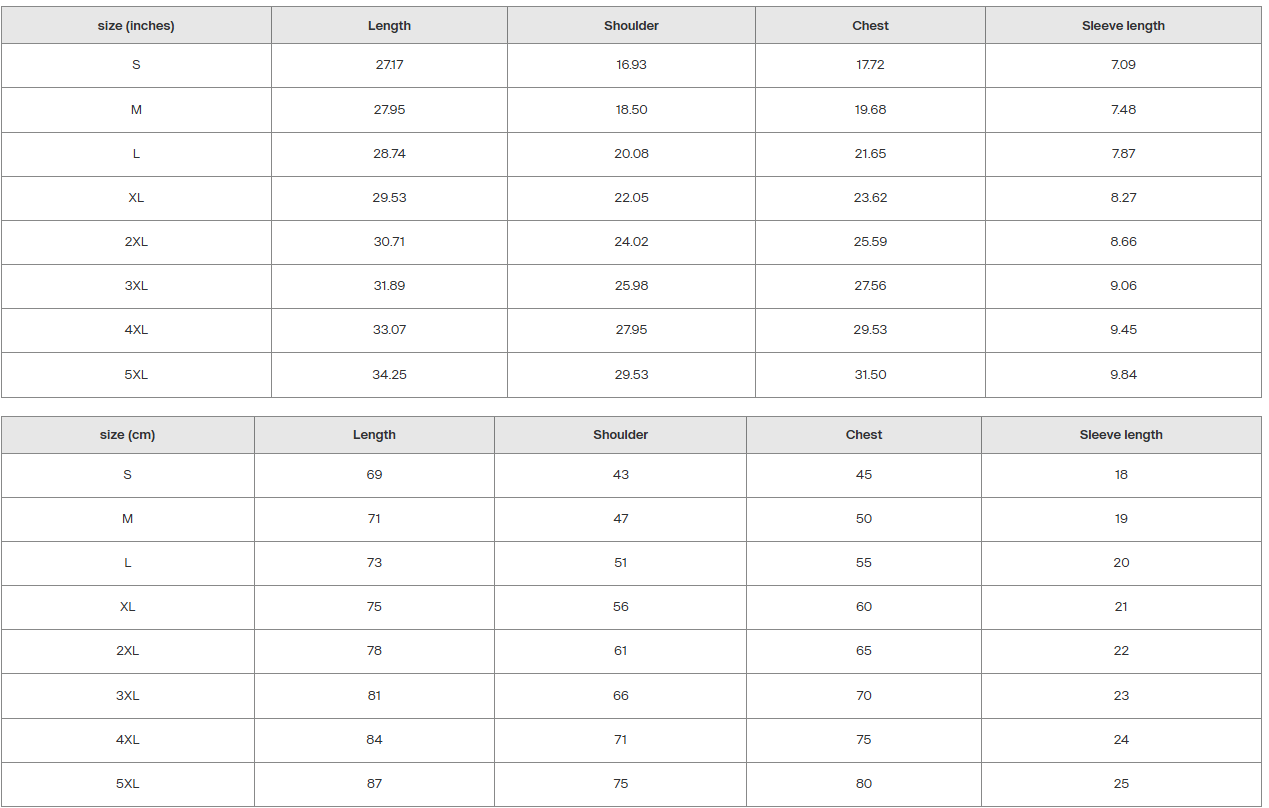
Task: Click the 27.17 length cell
Action: (x=389, y=65)
